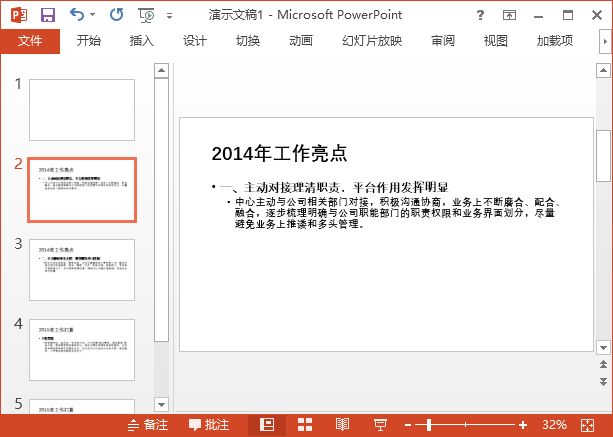
Task: Click the PowerPoint application logo icon
Action: click(19, 15)
